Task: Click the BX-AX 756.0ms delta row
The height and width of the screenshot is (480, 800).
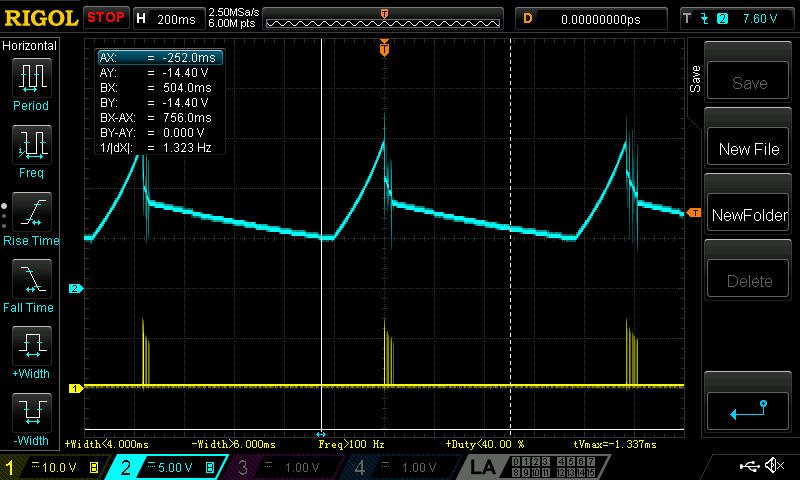Action: [x=160, y=118]
